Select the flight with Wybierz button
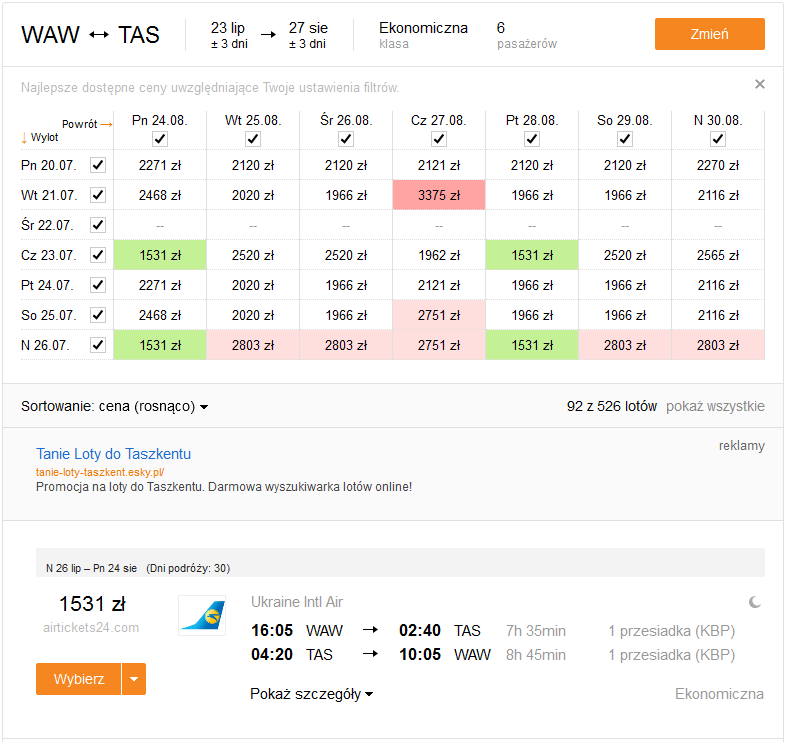 (78, 679)
